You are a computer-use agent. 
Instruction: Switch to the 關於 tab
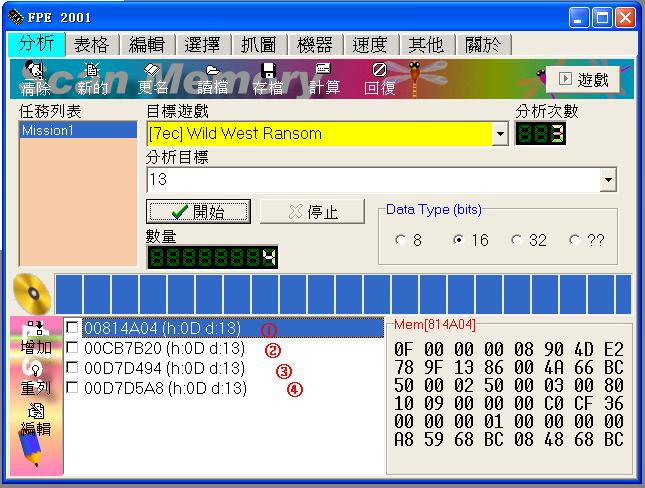pos(483,44)
